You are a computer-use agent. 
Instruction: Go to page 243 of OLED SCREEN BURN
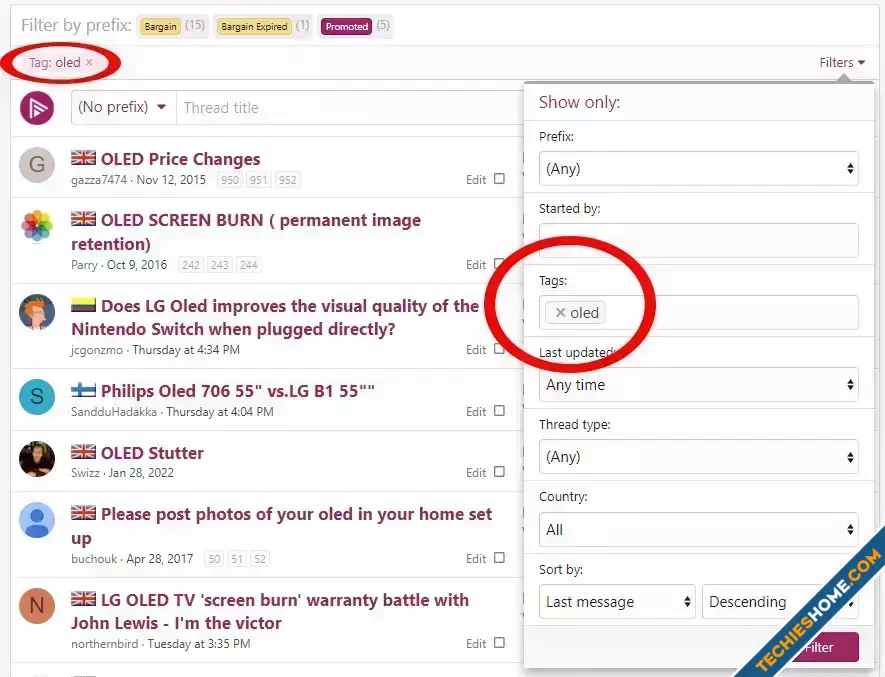tap(220, 265)
